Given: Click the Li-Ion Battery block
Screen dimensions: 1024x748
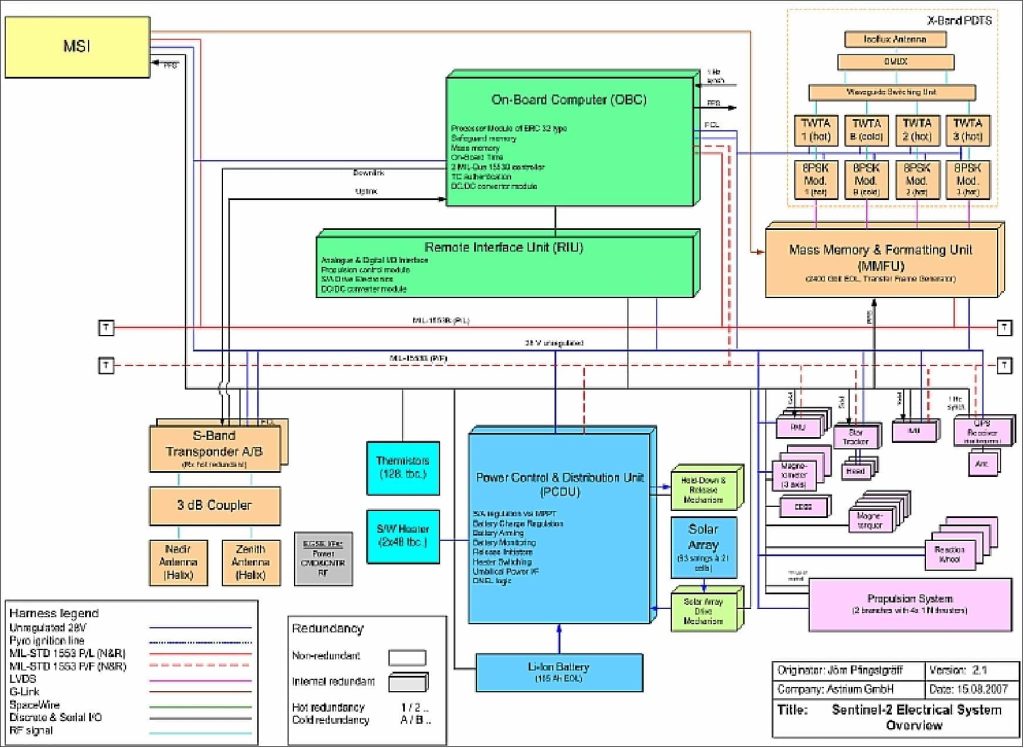Looking at the screenshot, I should click(x=558, y=672).
